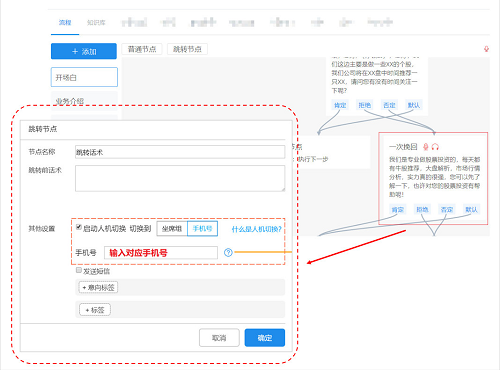
Task: Click into the 手机号 input field
Action: [161, 253]
